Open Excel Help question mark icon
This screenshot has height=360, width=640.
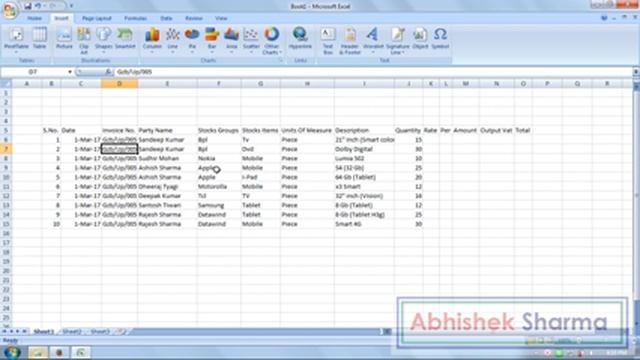point(604,18)
